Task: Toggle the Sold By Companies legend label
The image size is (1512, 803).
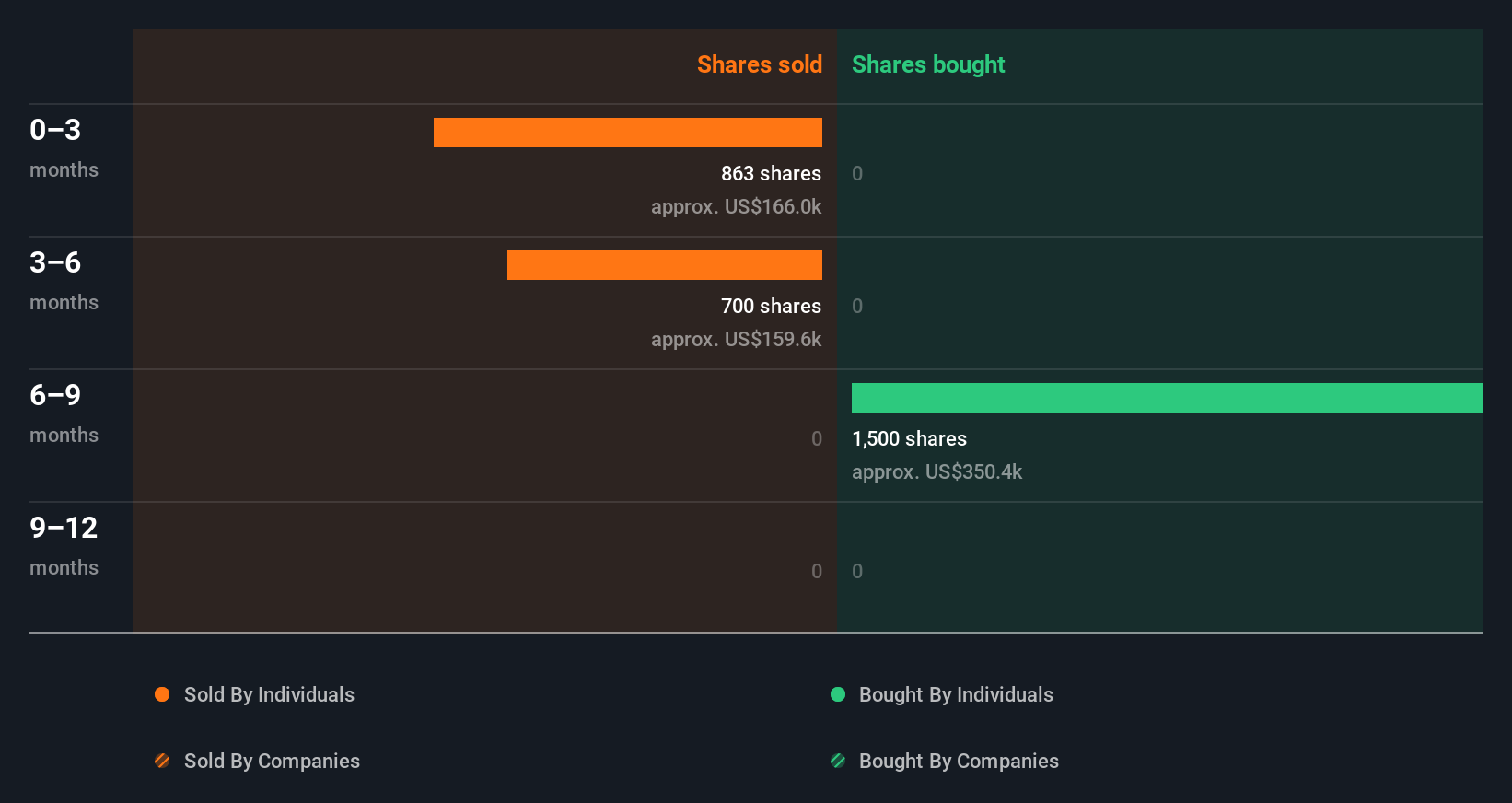Action: point(272,762)
